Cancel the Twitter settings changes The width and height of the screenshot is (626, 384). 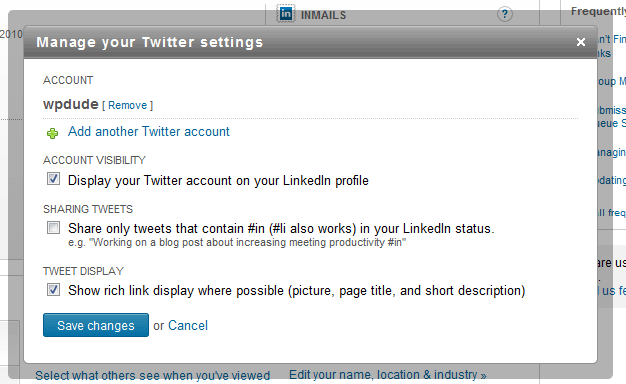coord(188,325)
